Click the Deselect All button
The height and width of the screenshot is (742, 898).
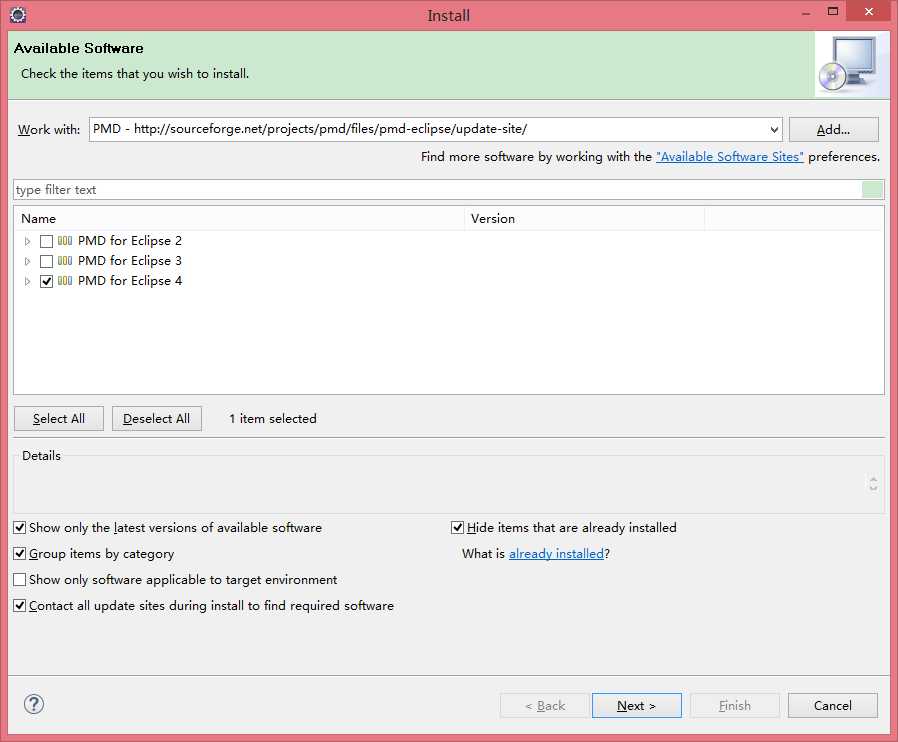(x=156, y=419)
